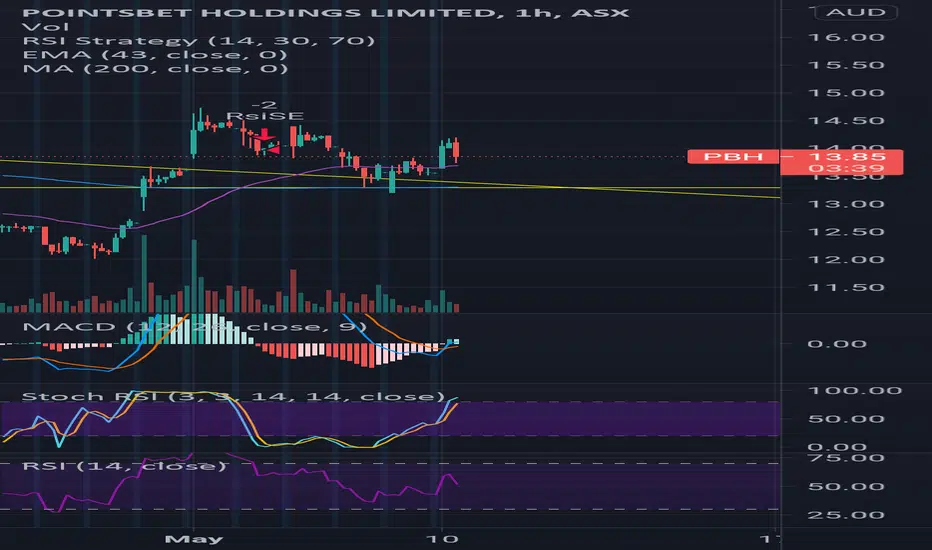Click the 10 date label on time axis
This screenshot has height=550, width=932.
[442, 539]
